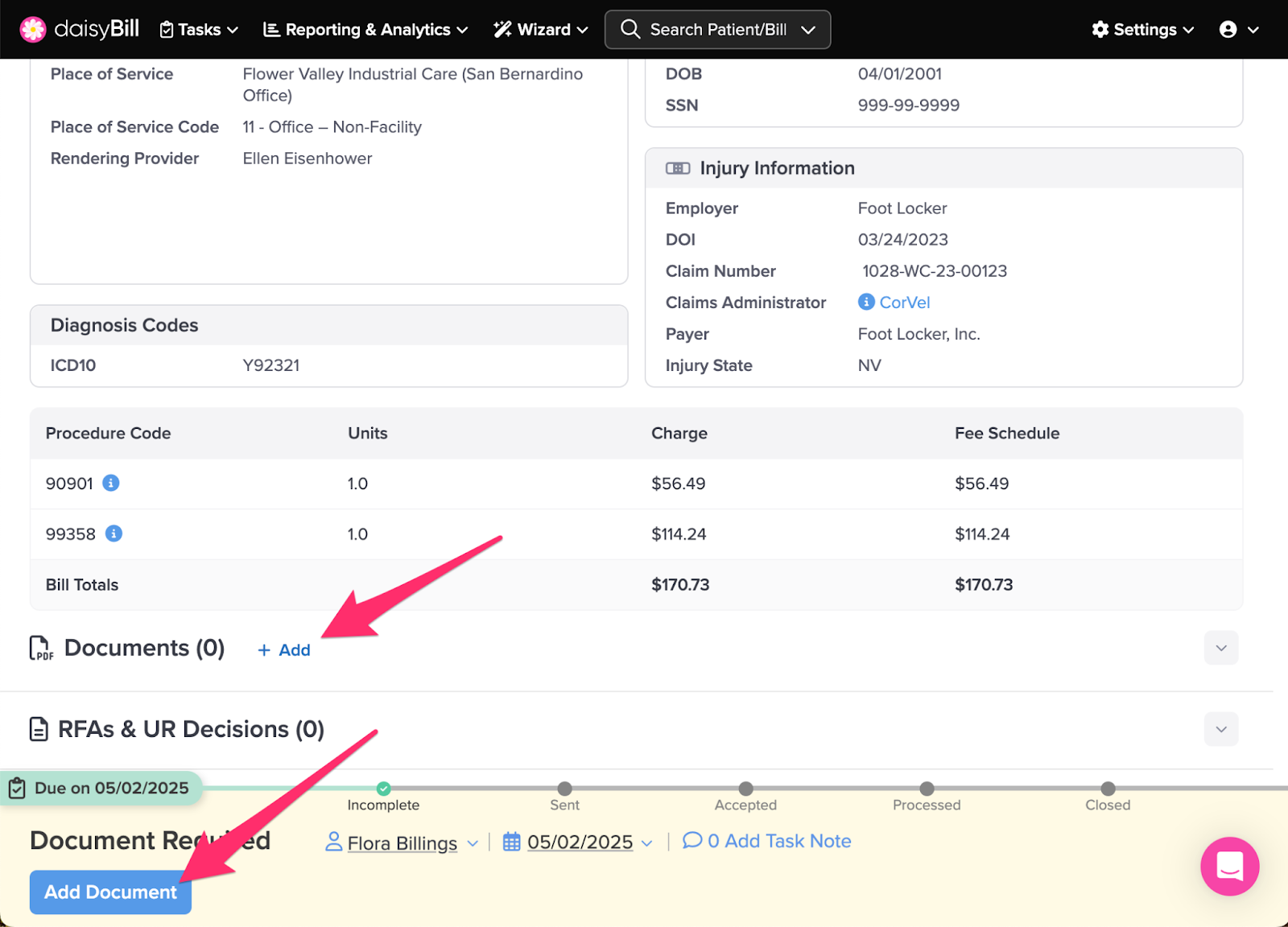This screenshot has width=1288, height=927.
Task: Click the CorVel info icon
Action: pos(866,302)
